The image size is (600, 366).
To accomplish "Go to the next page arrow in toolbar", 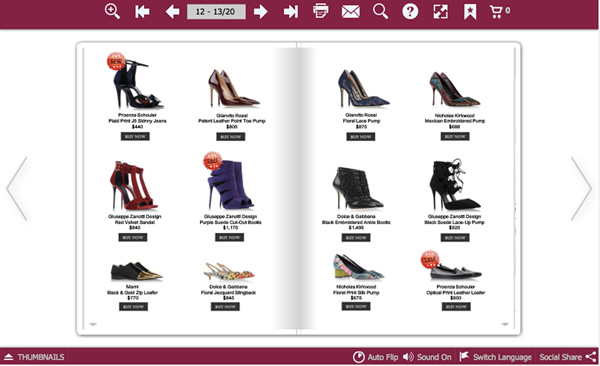I will [261, 11].
